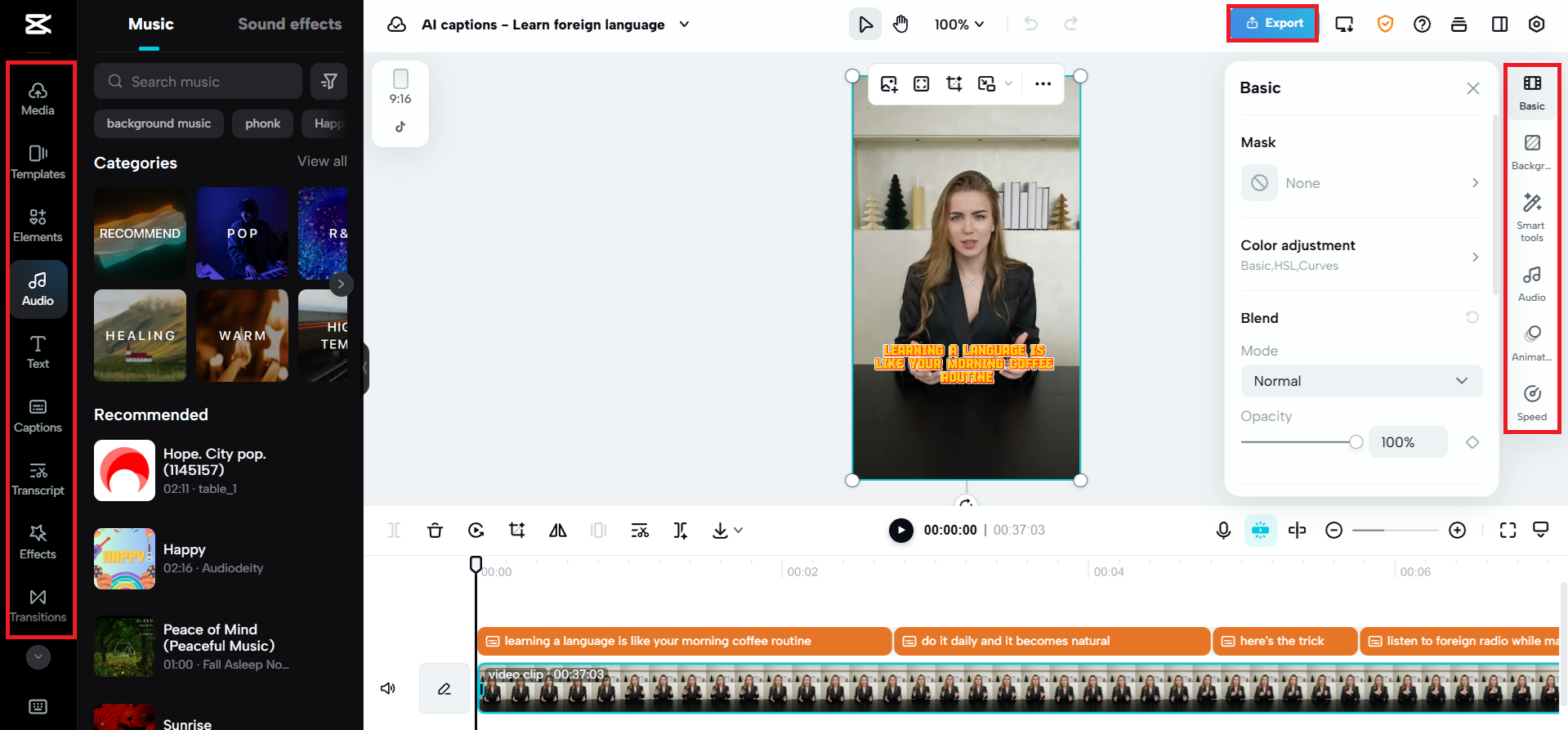Select the Audio tab in left sidebar
1568x730 pixels.
tap(38, 289)
